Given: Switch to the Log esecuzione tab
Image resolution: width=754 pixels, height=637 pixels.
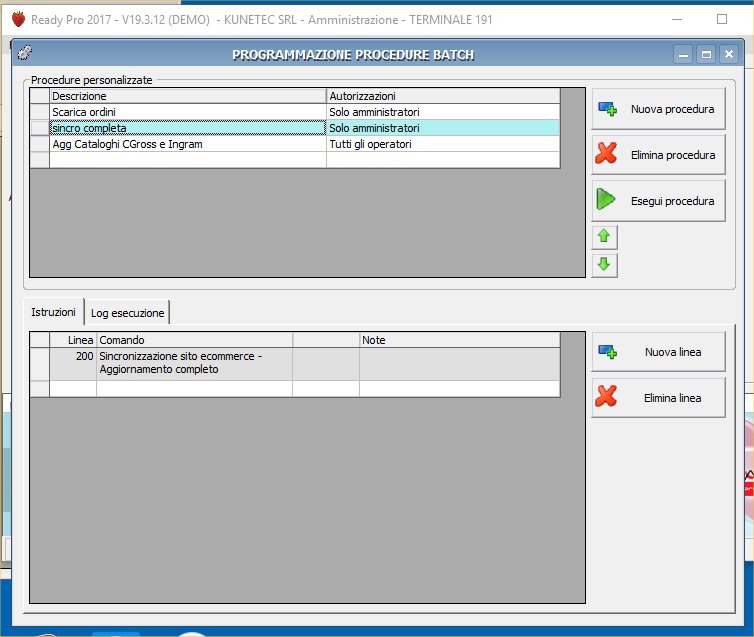Looking at the screenshot, I should [127, 313].
